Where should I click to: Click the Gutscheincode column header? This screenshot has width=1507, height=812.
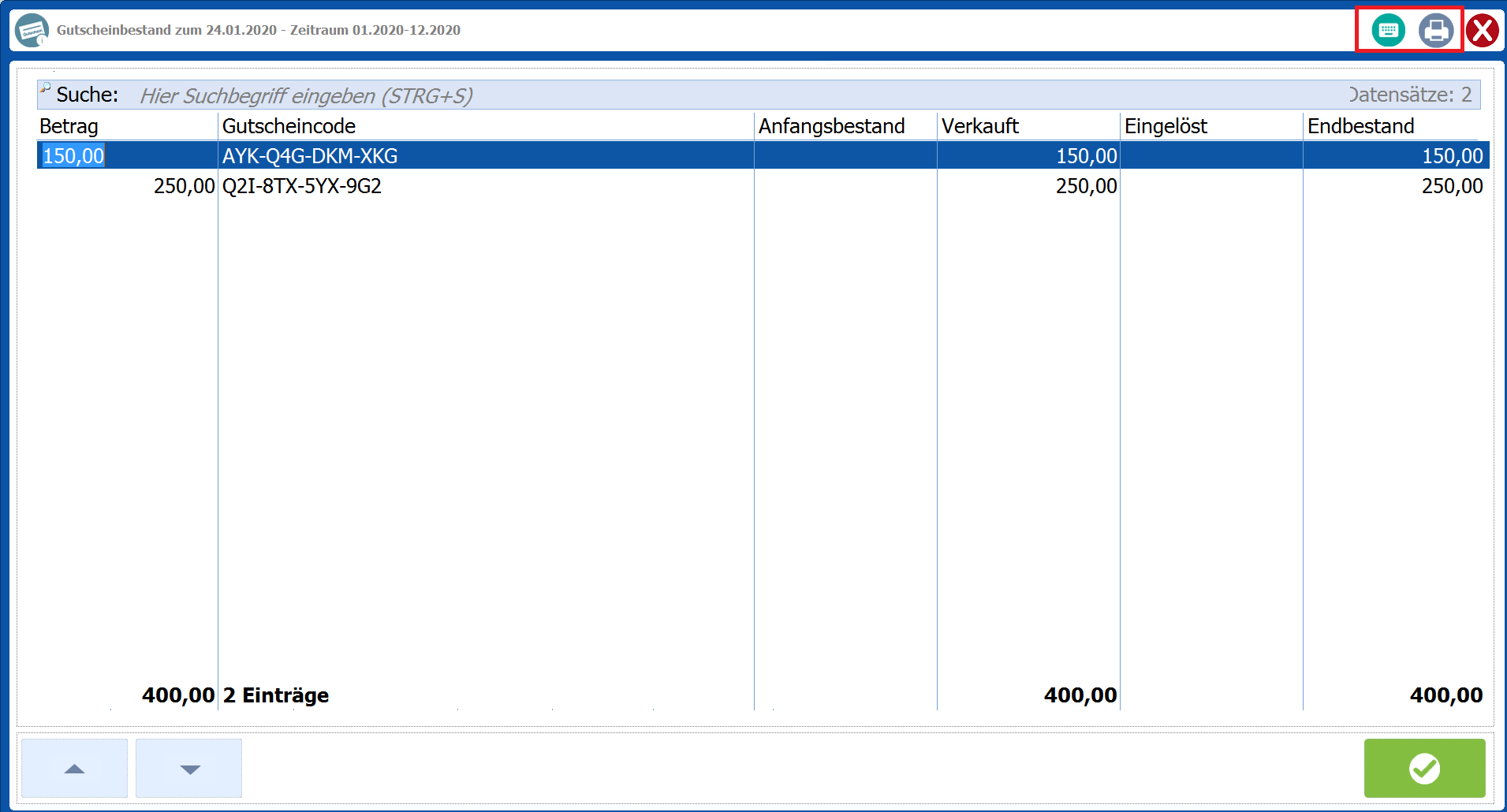tap(289, 126)
